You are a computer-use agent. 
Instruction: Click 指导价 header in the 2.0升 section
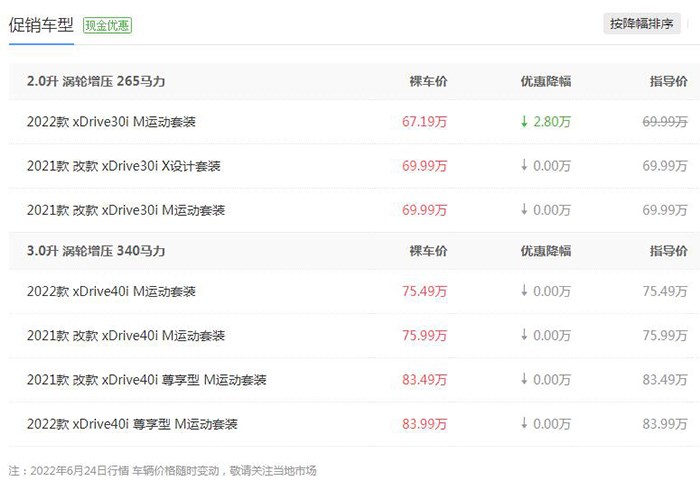click(x=668, y=81)
